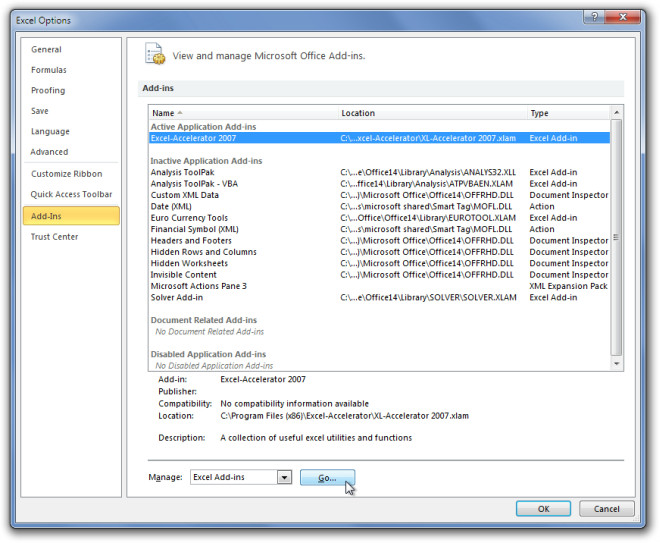Click the Cancel button

pos(606,508)
